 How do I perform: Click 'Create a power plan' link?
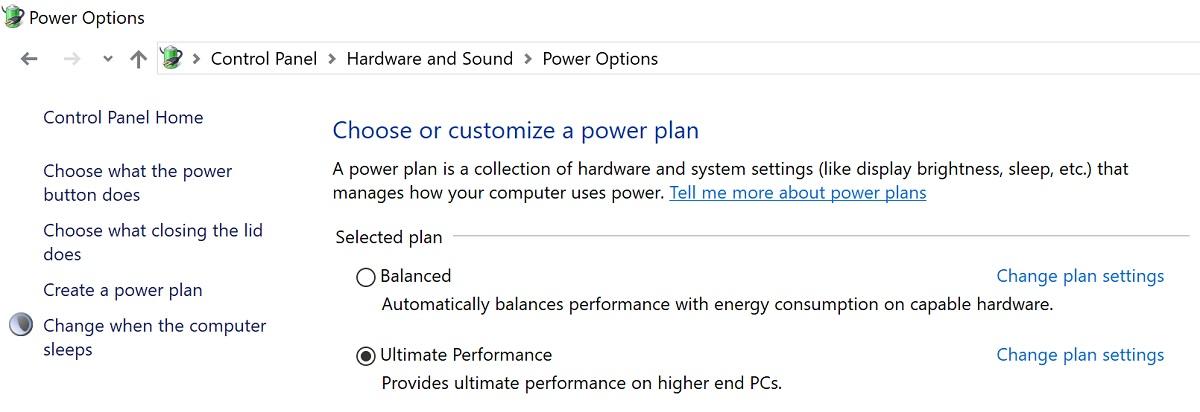(x=122, y=290)
